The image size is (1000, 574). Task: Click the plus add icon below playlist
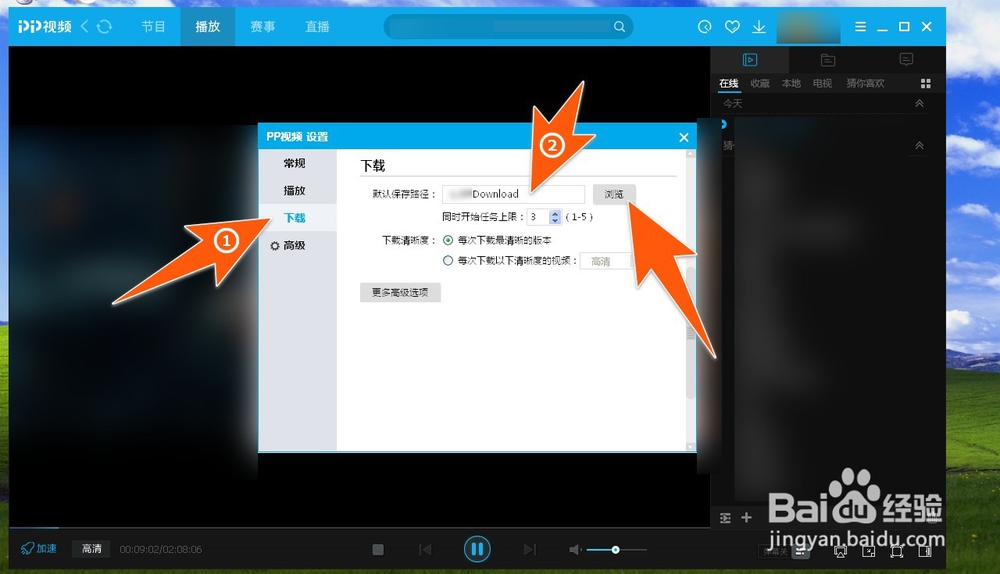[x=746, y=518]
